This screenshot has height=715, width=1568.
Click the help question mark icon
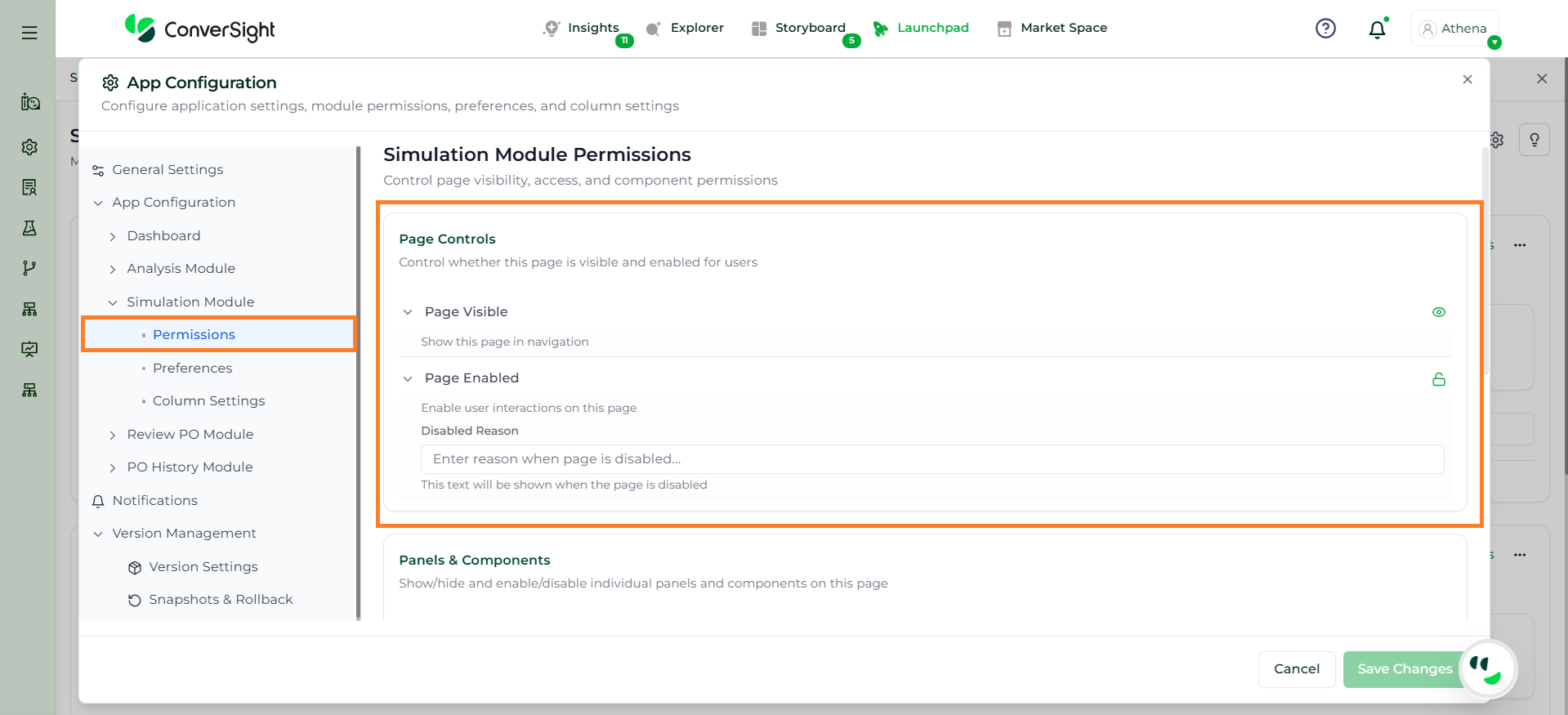[x=1325, y=29]
